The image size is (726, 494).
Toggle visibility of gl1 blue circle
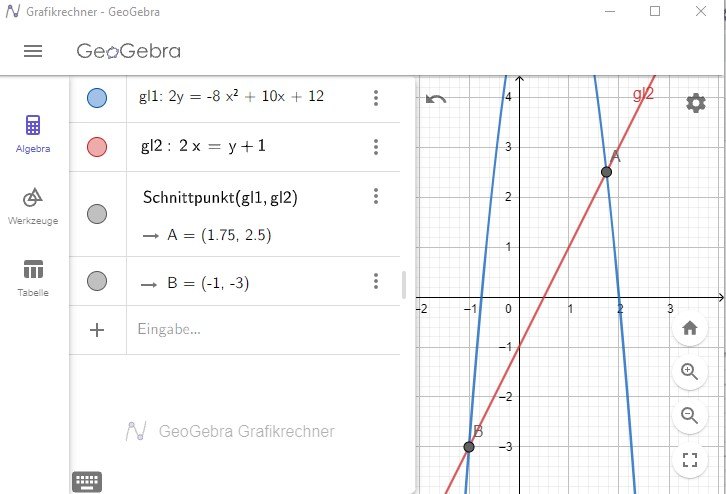pos(97,98)
